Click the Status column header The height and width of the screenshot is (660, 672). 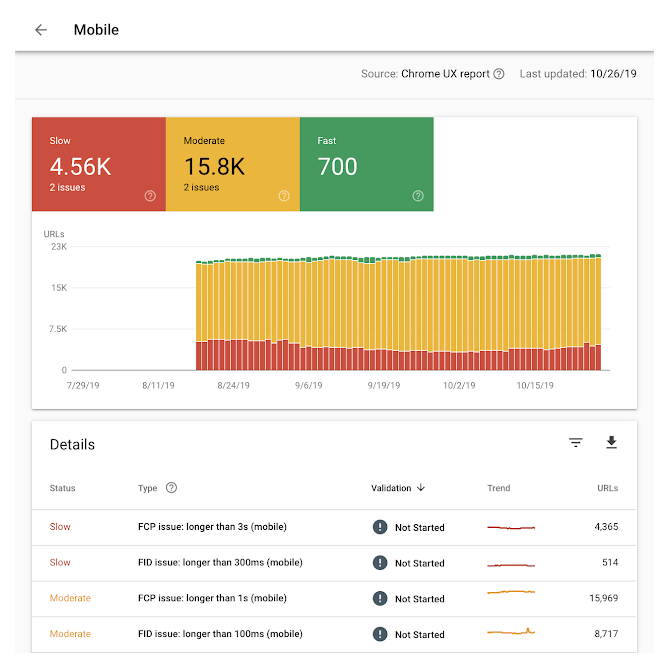(x=63, y=488)
